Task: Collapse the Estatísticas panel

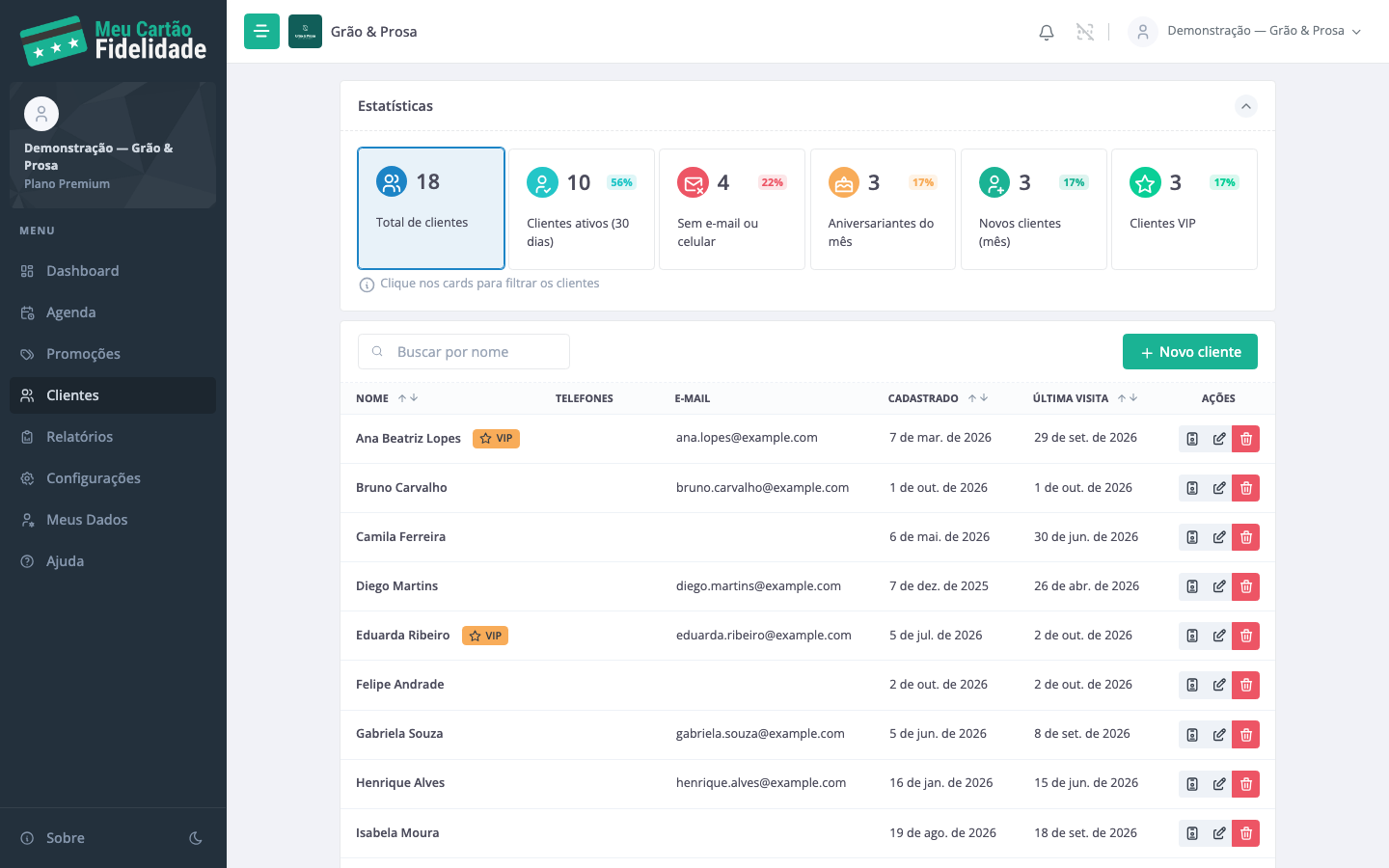Action: point(1246,106)
